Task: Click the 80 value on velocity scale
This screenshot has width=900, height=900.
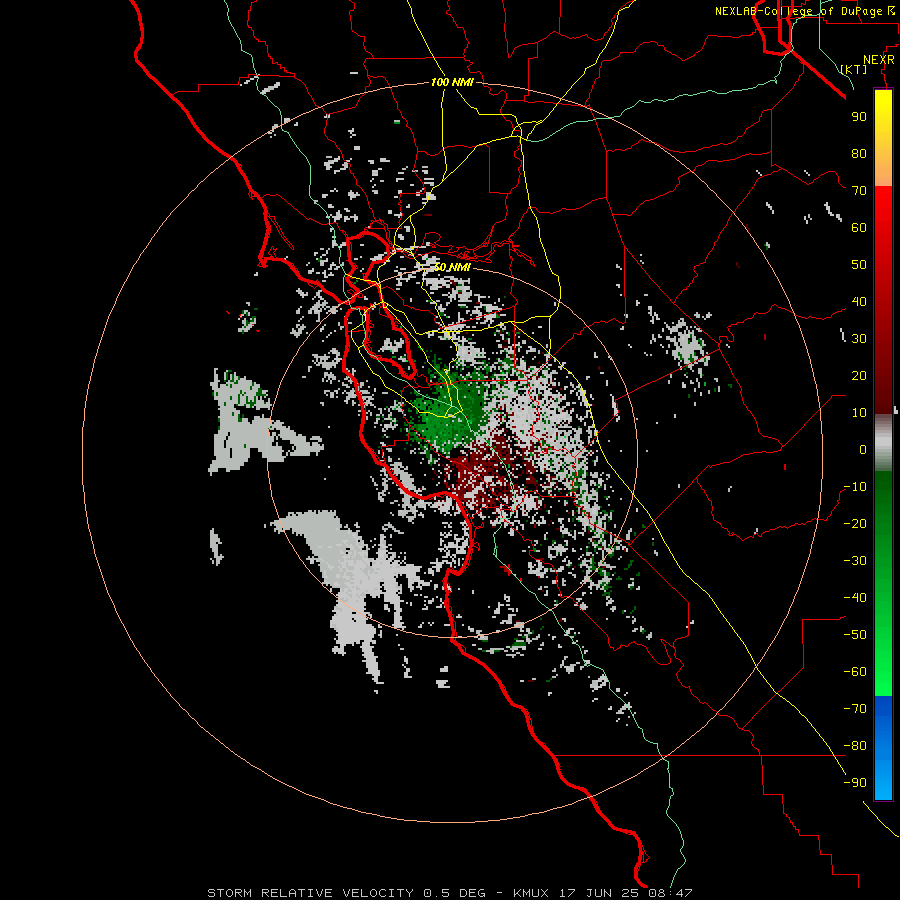Action: click(x=859, y=154)
